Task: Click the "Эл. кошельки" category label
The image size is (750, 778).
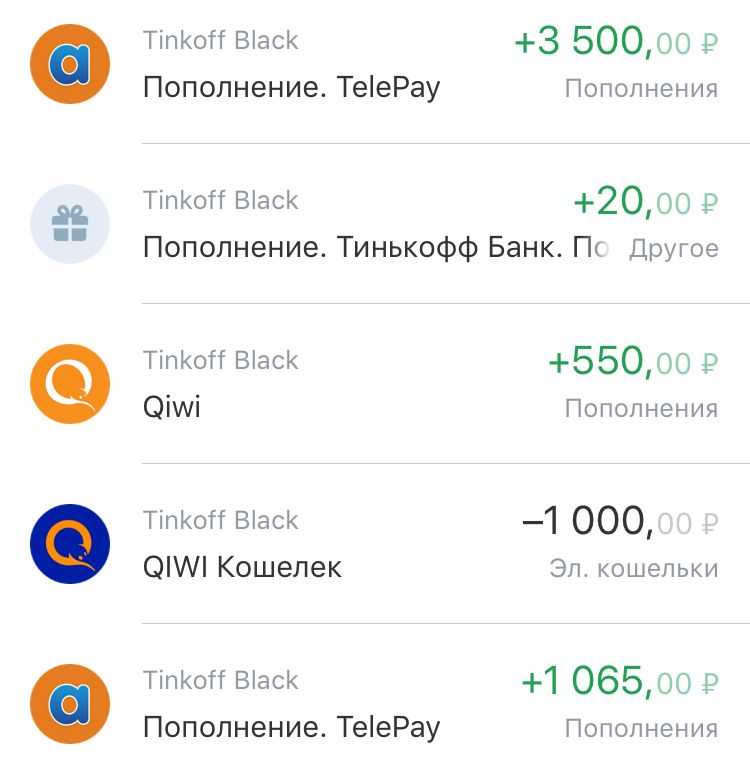Action: point(633,568)
